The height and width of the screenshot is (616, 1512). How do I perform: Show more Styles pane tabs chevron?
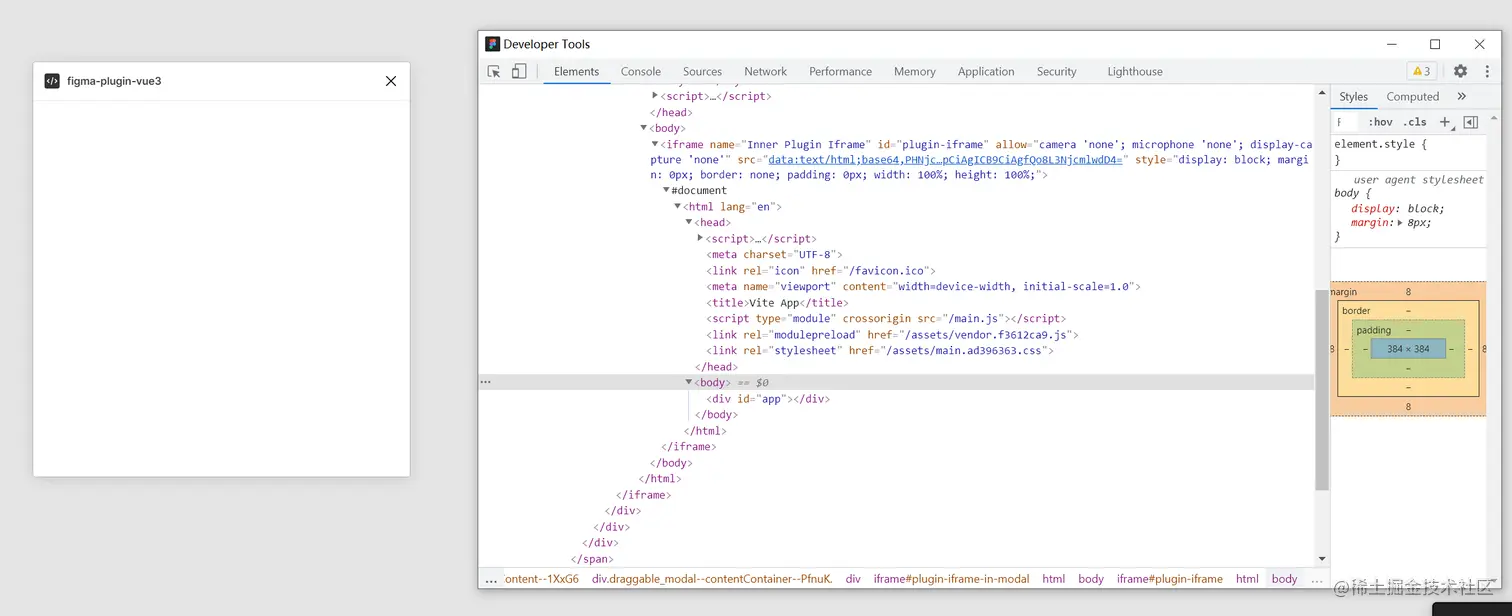pyautogui.click(x=1461, y=96)
